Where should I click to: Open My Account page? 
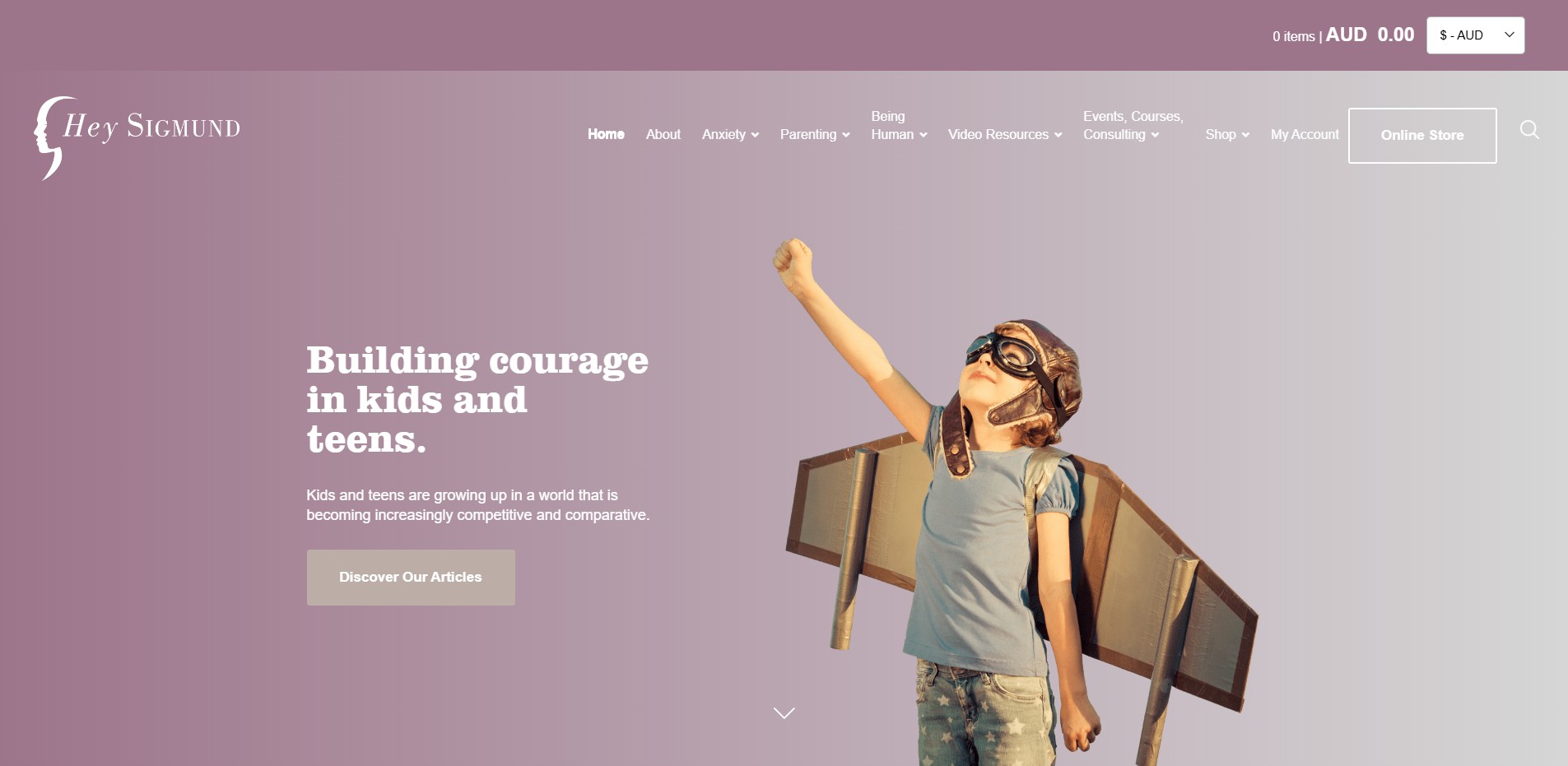[x=1305, y=134]
